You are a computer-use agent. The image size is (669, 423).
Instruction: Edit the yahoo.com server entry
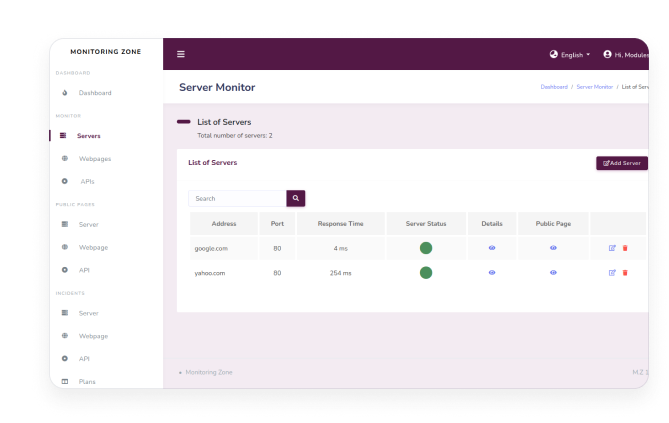tap(612, 272)
